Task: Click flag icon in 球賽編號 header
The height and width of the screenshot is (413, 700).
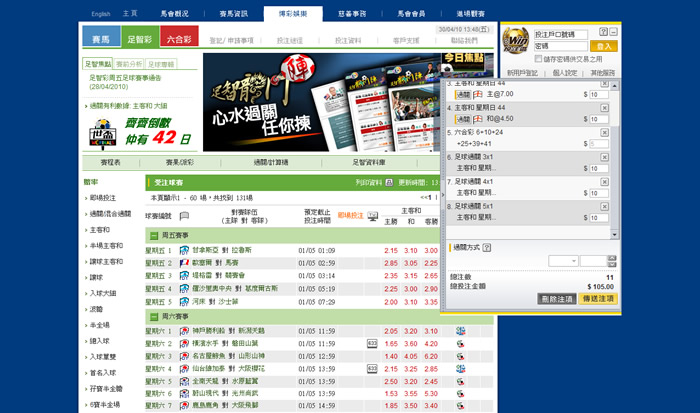Action: tap(184, 216)
